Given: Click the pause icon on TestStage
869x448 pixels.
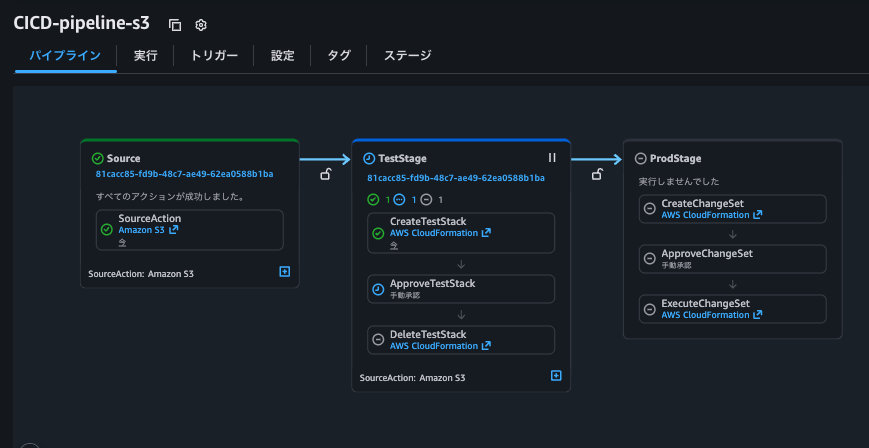Looking at the screenshot, I should (x=551, y=158).
